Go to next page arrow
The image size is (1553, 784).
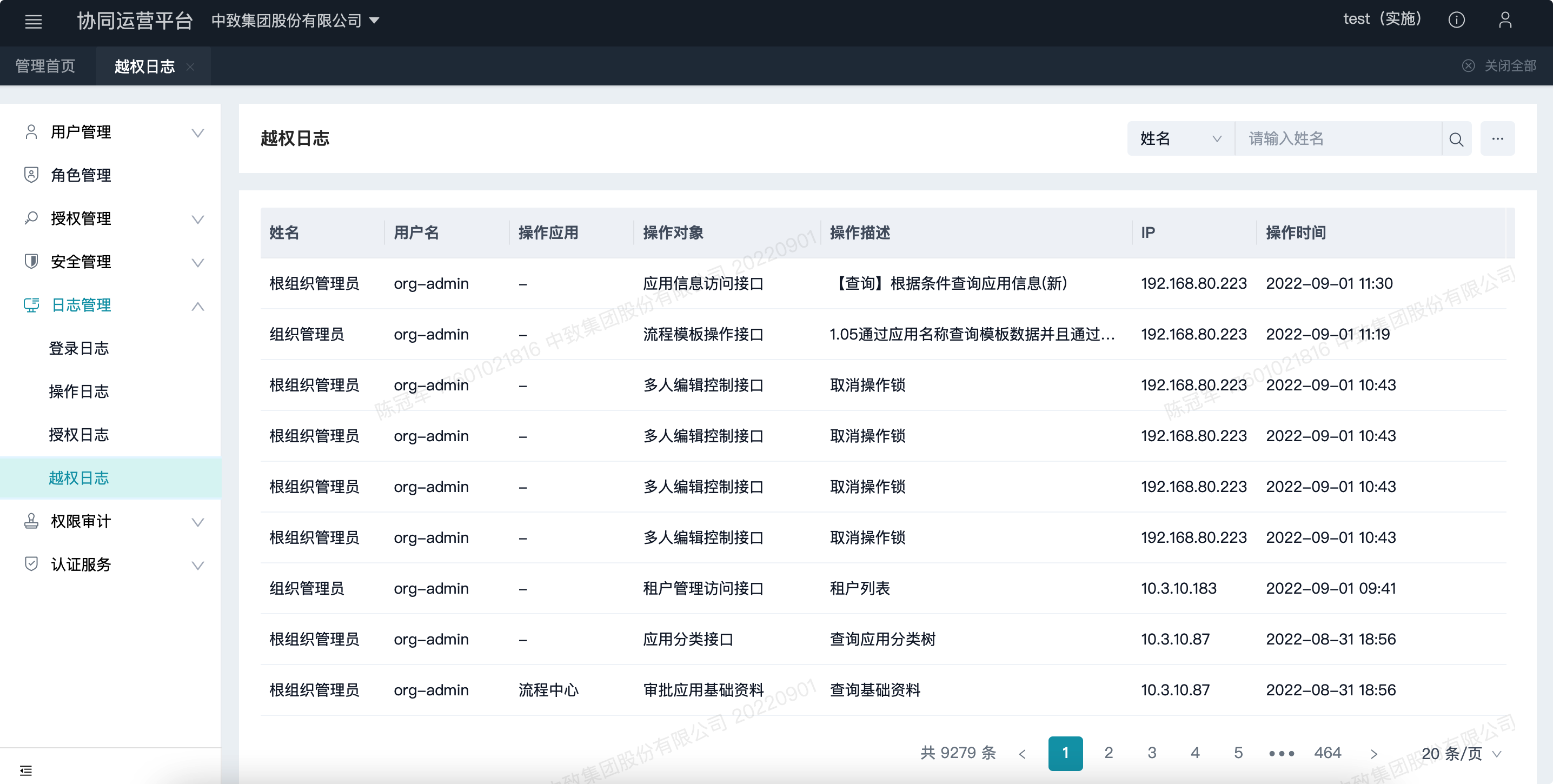click(x=1373, y=754)
